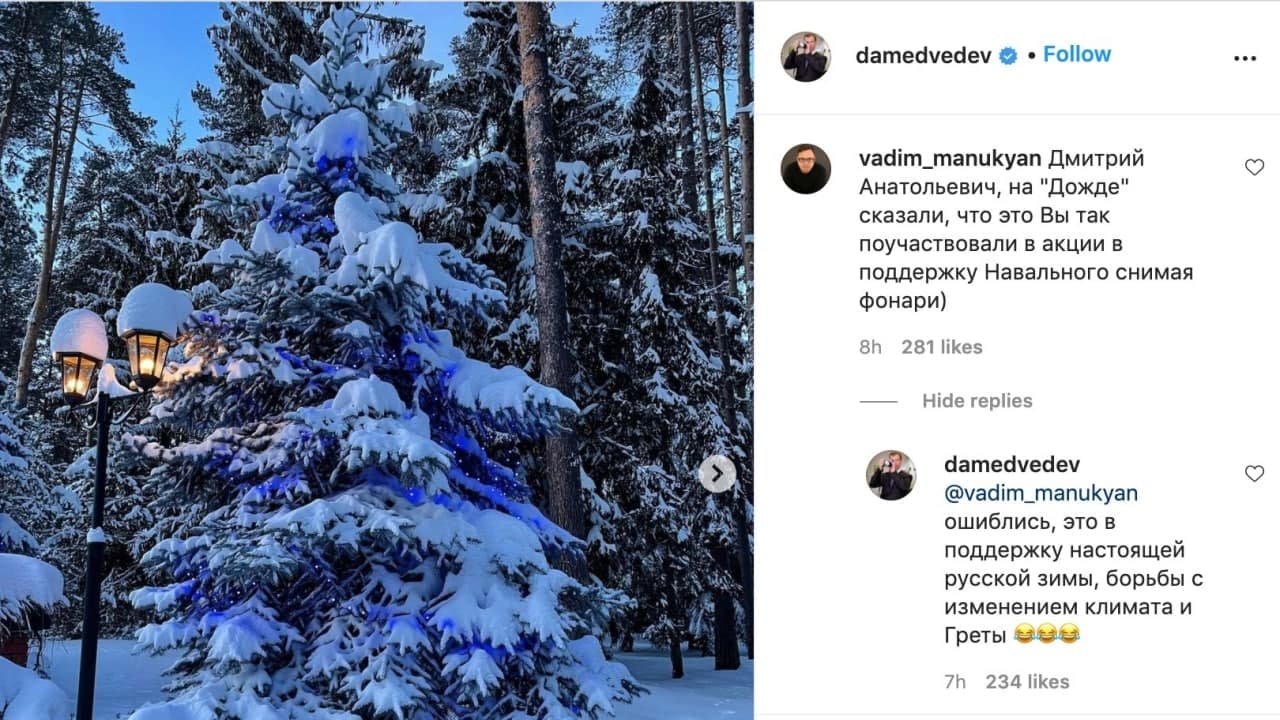The width and height of the screenshot is (1280, 720).
Task: Click the @vadim_manukyan mention in reply
Action: [x=1041, y=494]
